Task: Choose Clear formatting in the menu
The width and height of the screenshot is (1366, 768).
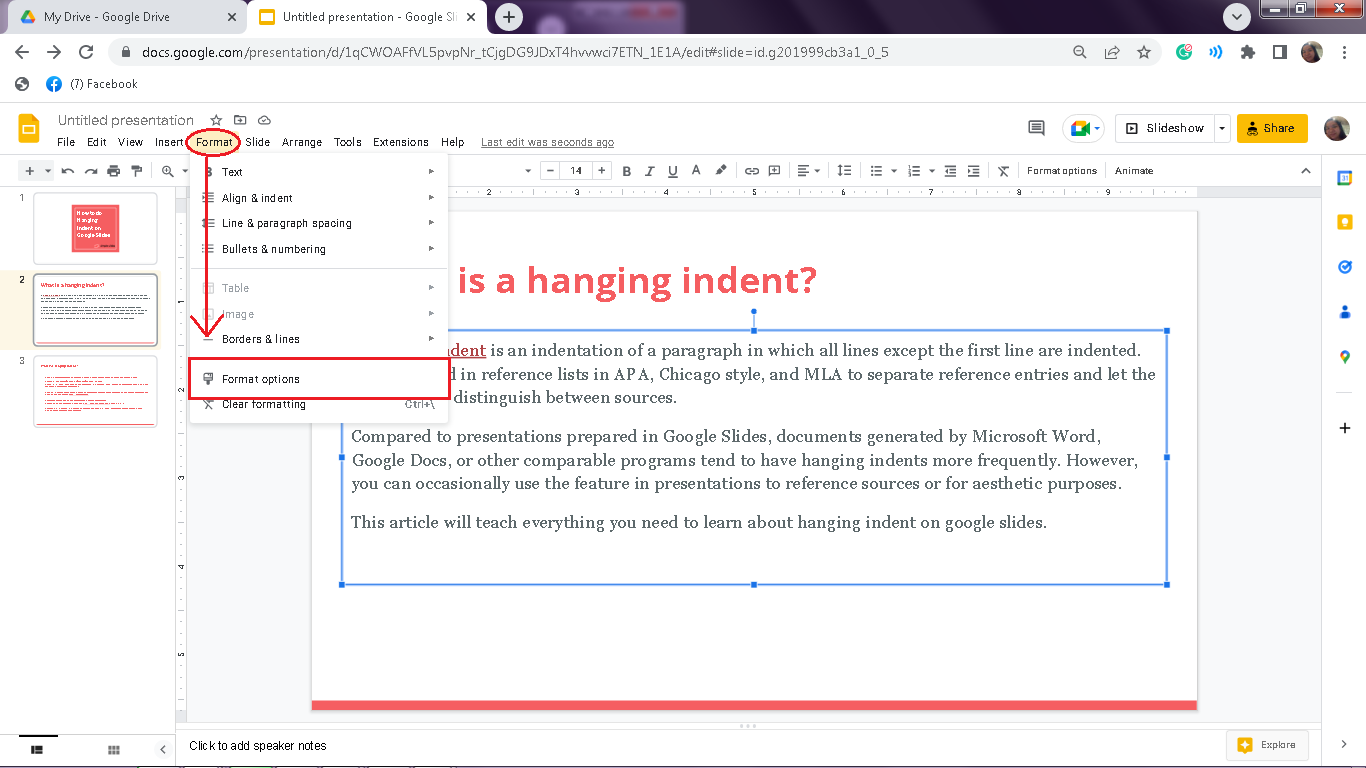Action: [318, 405]
